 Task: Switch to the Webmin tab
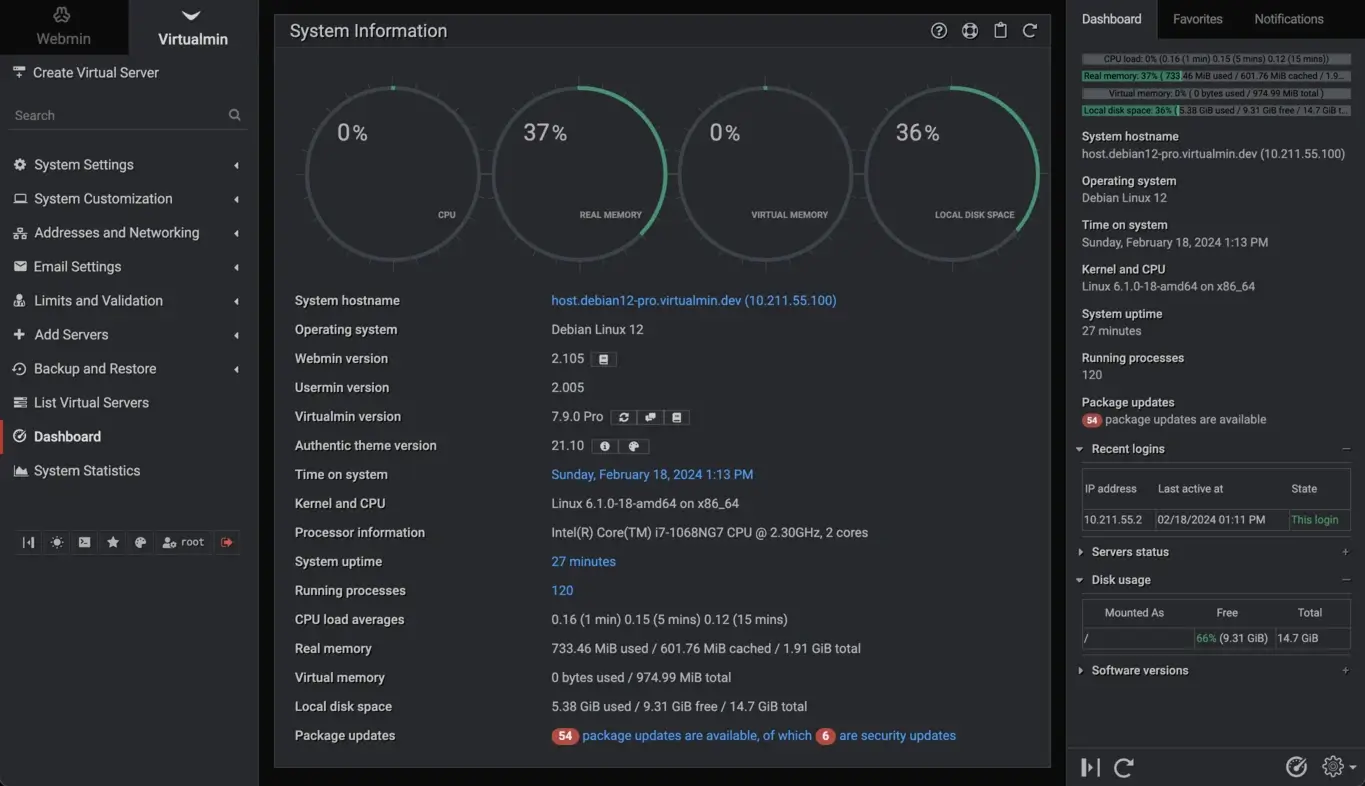point(63,27)
